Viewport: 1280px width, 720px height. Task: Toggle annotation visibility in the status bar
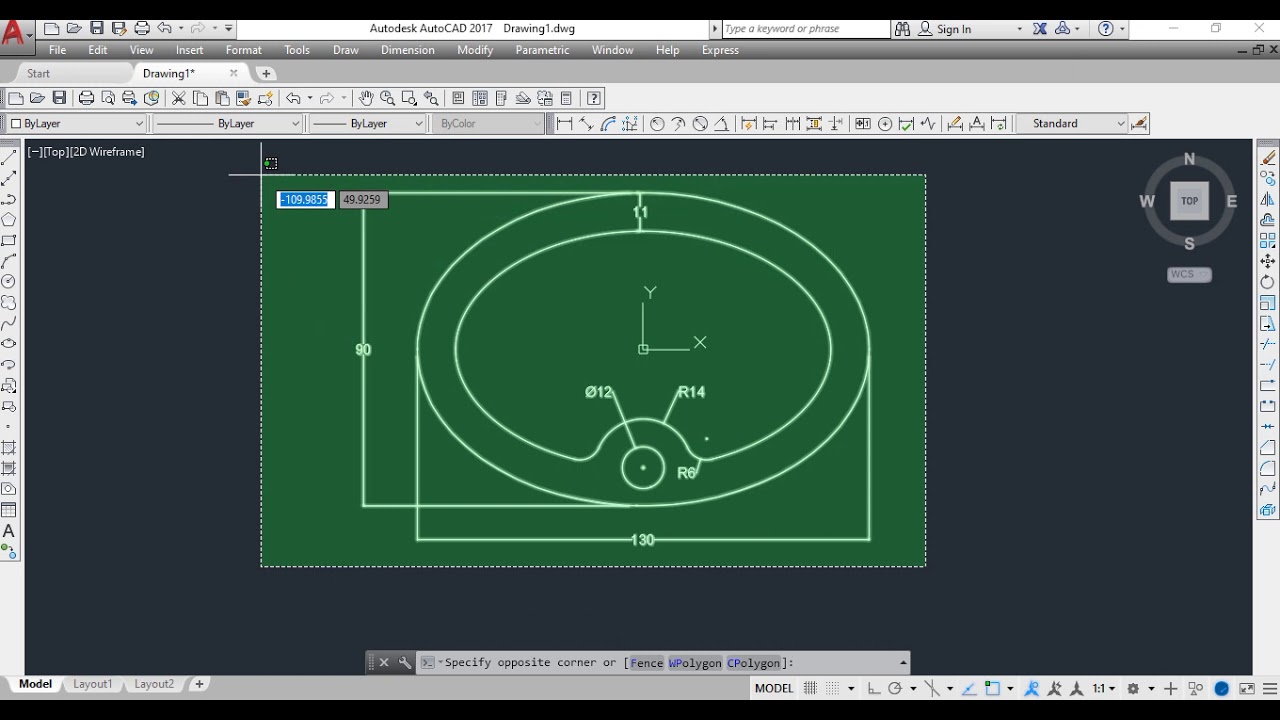[1032, 689]
